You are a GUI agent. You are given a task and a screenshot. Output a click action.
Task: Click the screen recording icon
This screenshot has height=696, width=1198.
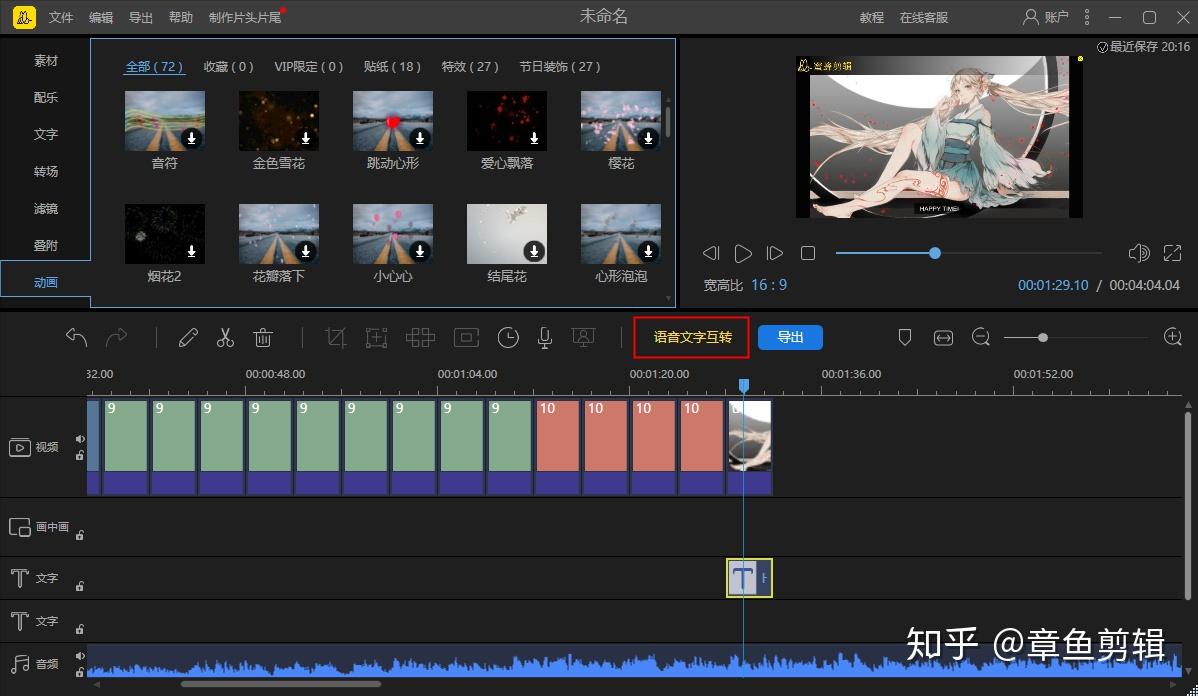pyautogui.click(x=583, y=337)
